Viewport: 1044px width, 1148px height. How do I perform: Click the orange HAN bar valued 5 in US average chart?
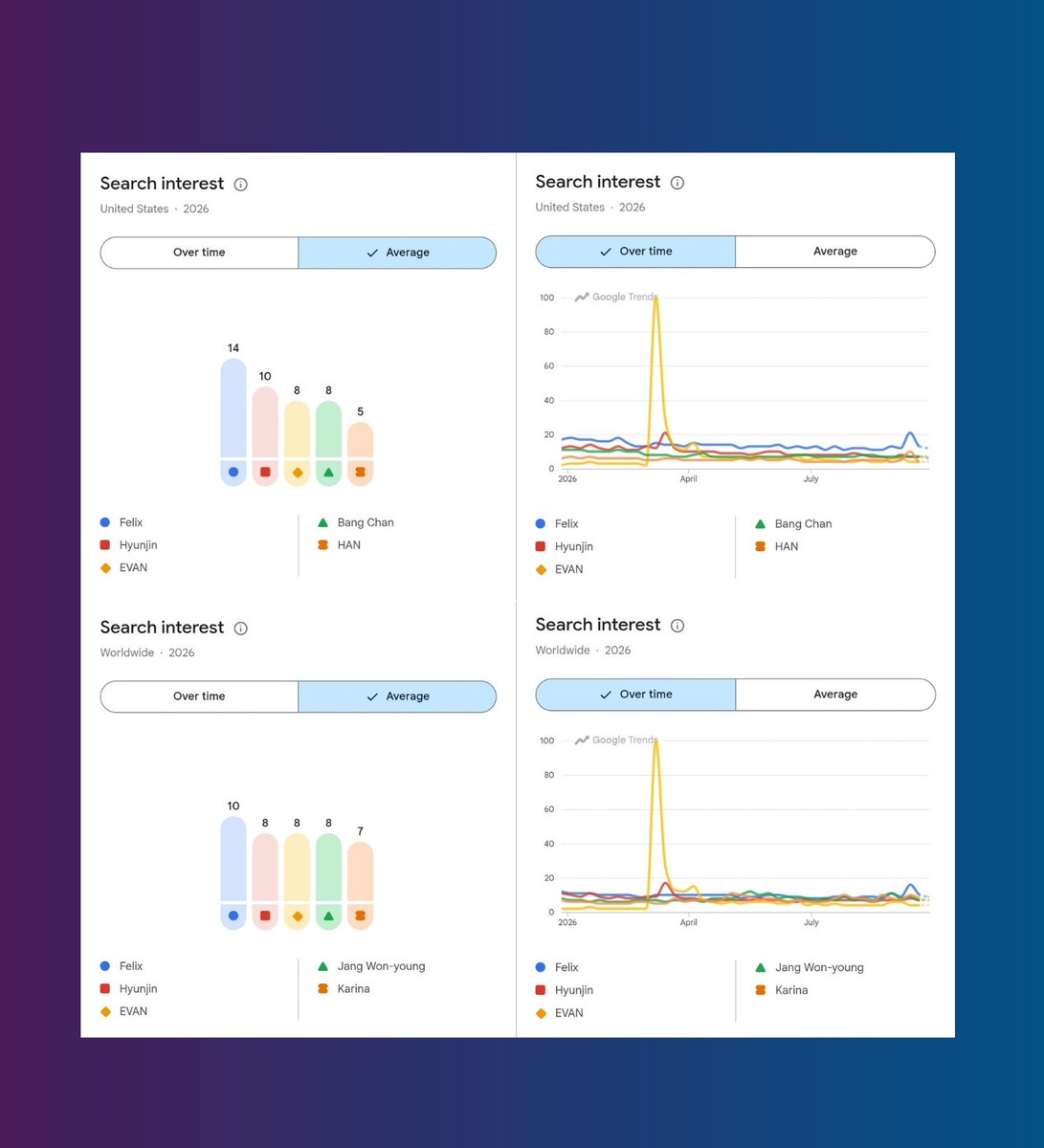360,453
